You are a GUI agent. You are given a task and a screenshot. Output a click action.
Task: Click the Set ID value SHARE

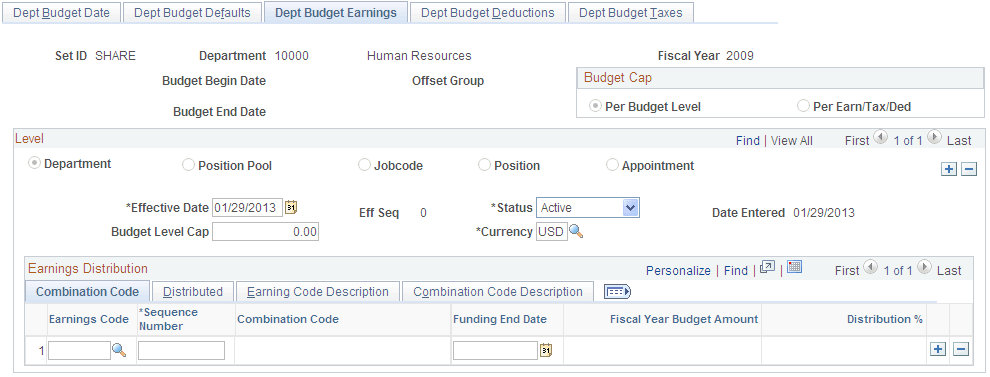(116, 56)
